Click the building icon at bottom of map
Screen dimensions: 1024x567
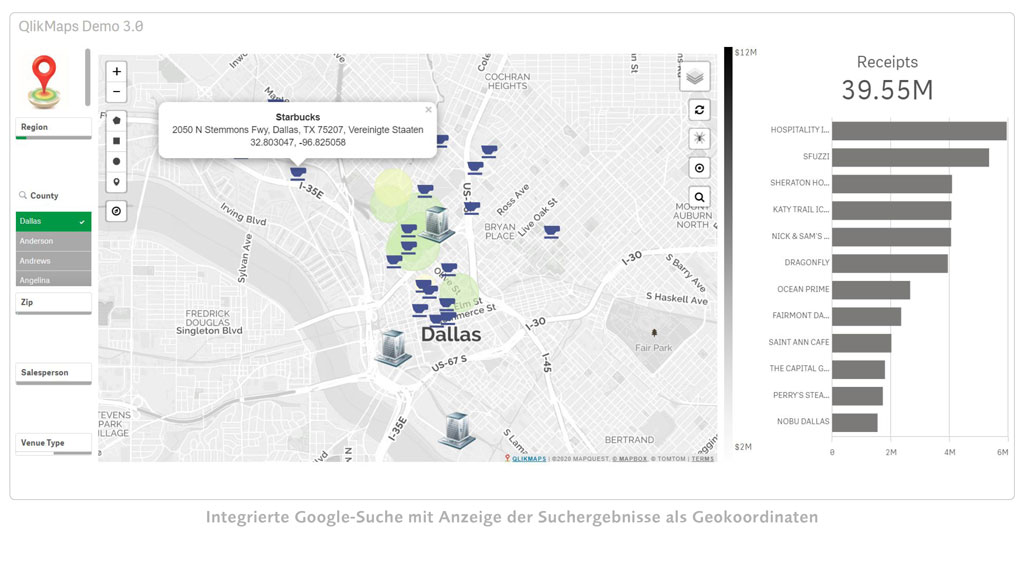tap(456, 429)
